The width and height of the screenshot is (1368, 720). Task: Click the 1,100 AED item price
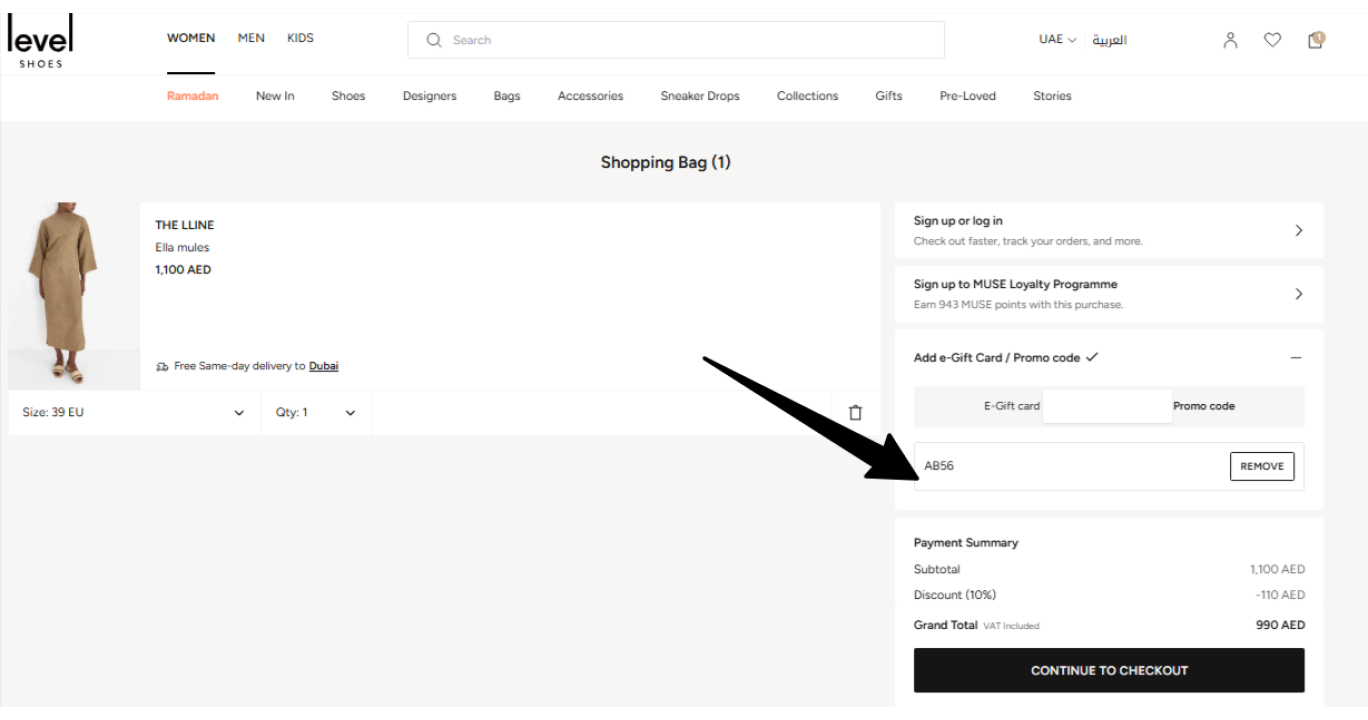(x=183, y=269)
